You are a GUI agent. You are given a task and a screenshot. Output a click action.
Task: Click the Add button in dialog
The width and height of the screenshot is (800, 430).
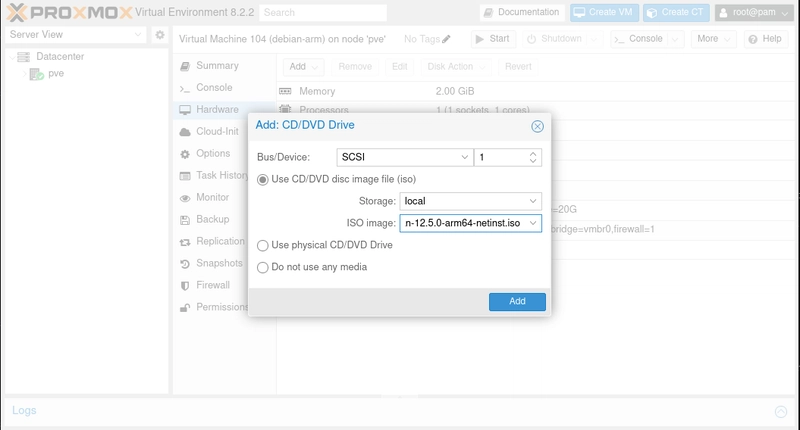tap(517, 301)
